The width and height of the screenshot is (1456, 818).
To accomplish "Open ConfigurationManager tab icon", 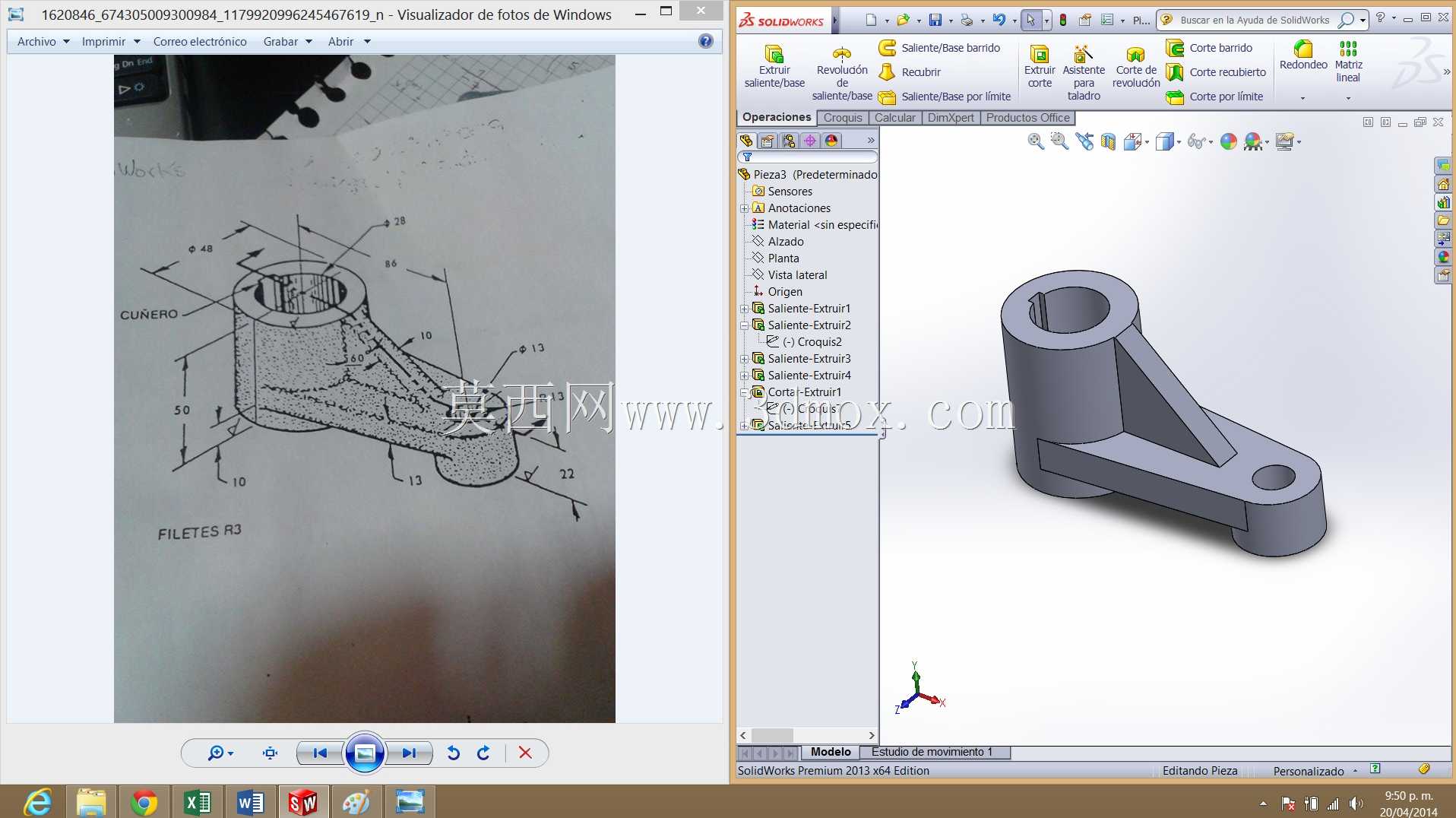I will click(789, 141).
